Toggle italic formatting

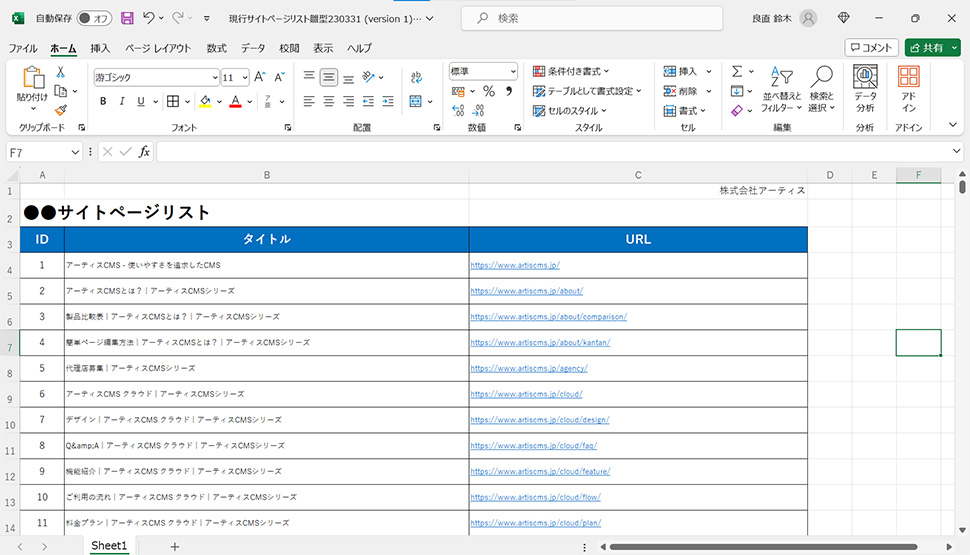click(122, 101)
